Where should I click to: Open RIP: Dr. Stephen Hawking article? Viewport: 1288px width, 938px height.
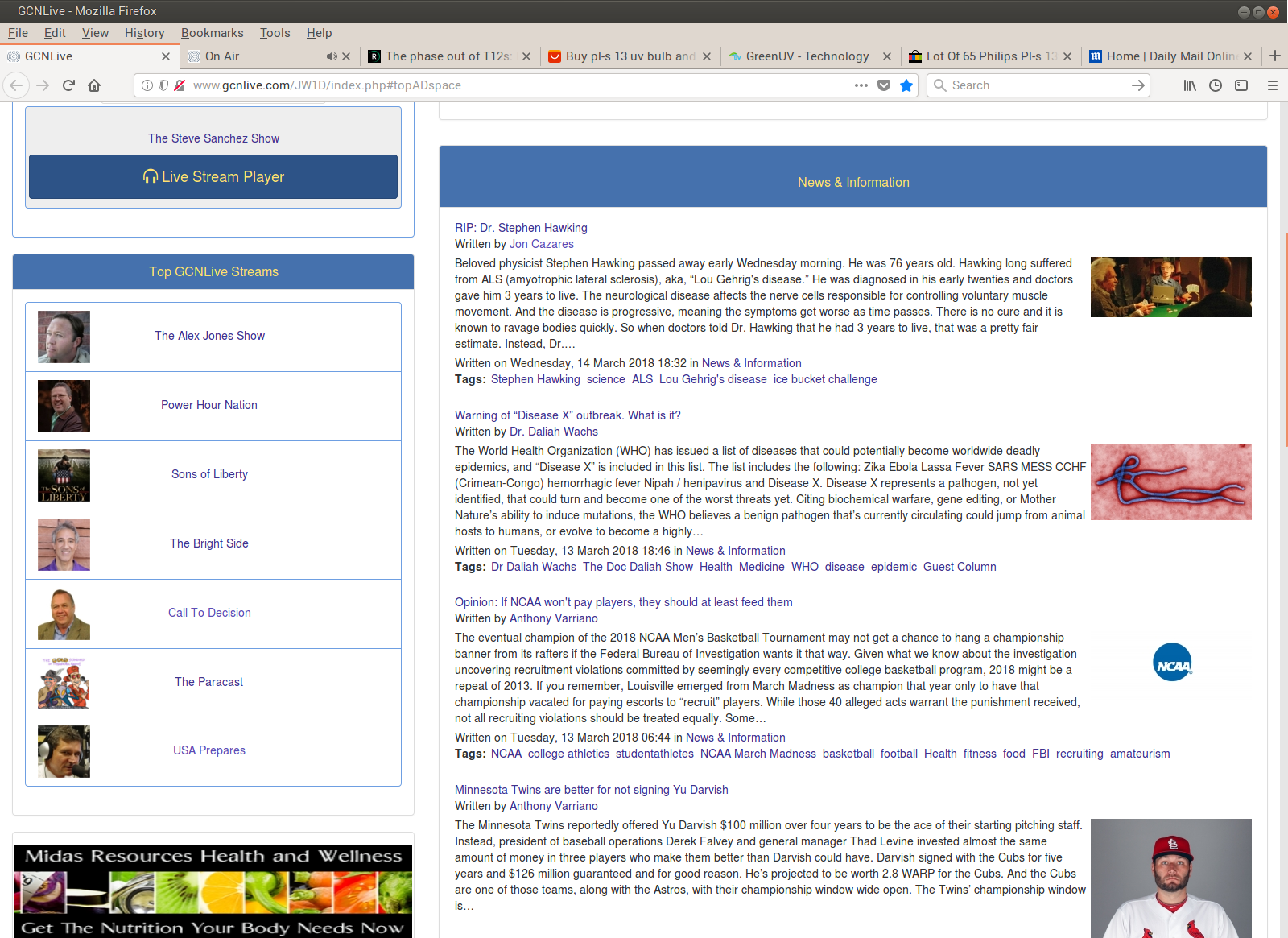tap(521, 228)
